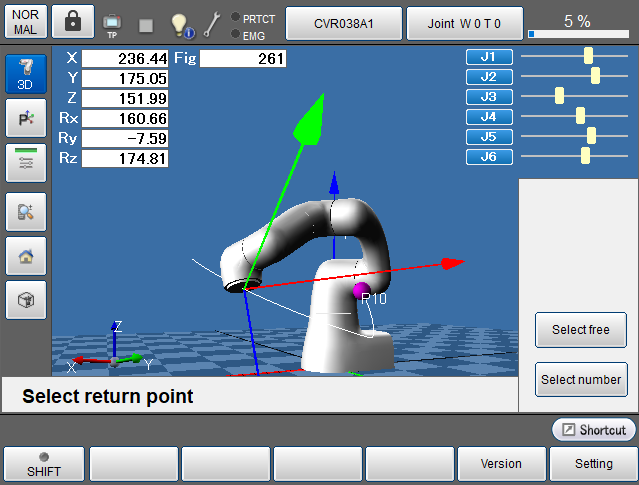Open the Joint W 0 T 0 selector

click(464, 22)
